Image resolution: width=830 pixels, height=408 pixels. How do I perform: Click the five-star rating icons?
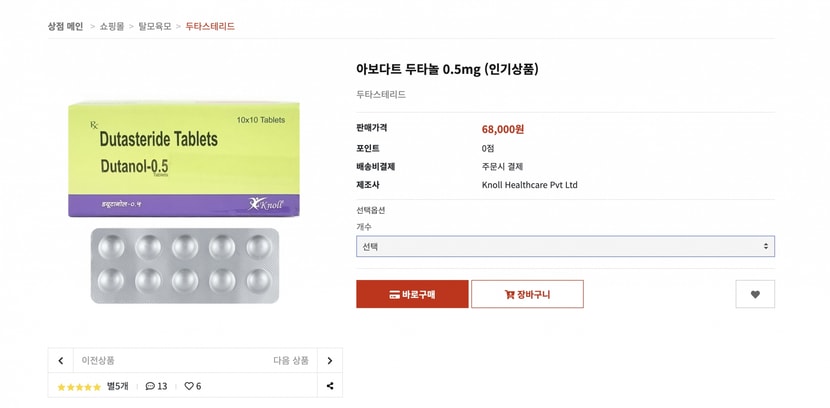[x=79, y=387]
